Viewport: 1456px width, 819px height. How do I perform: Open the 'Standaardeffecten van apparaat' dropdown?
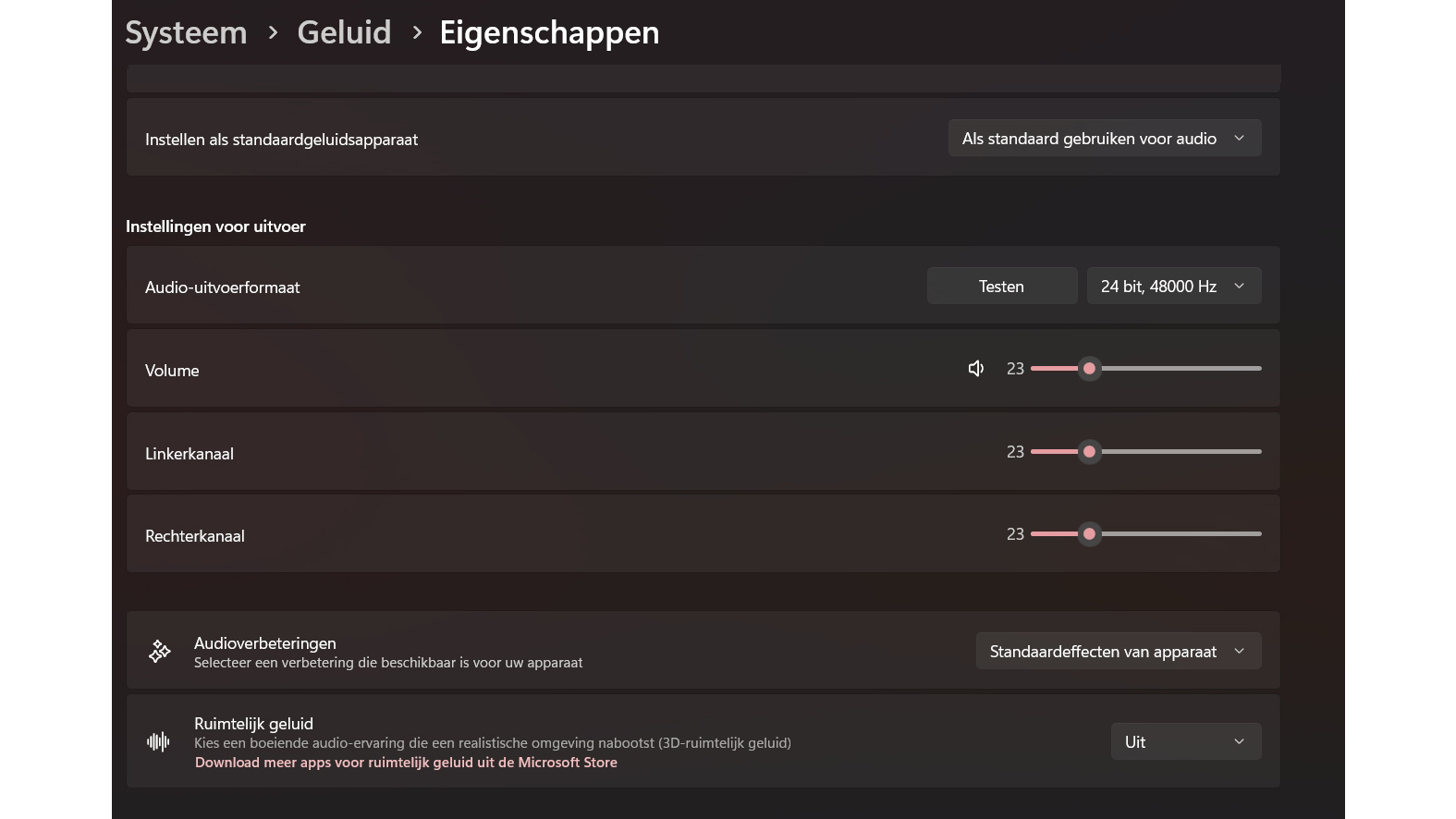point(1118,651)
